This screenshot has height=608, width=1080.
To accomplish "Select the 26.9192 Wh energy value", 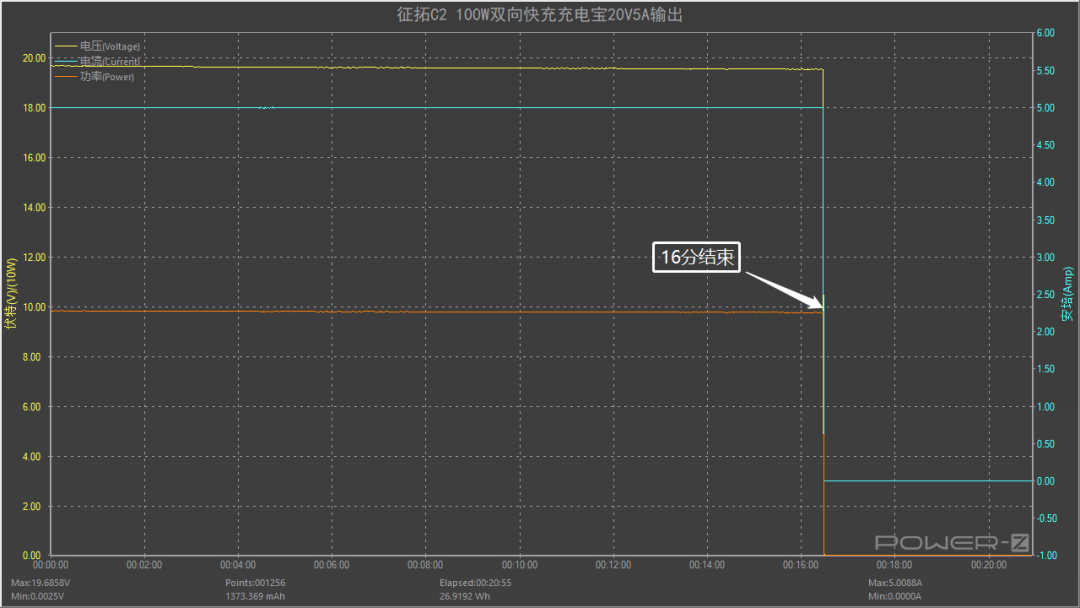I will pyautogui.click(x=465, y=596).
